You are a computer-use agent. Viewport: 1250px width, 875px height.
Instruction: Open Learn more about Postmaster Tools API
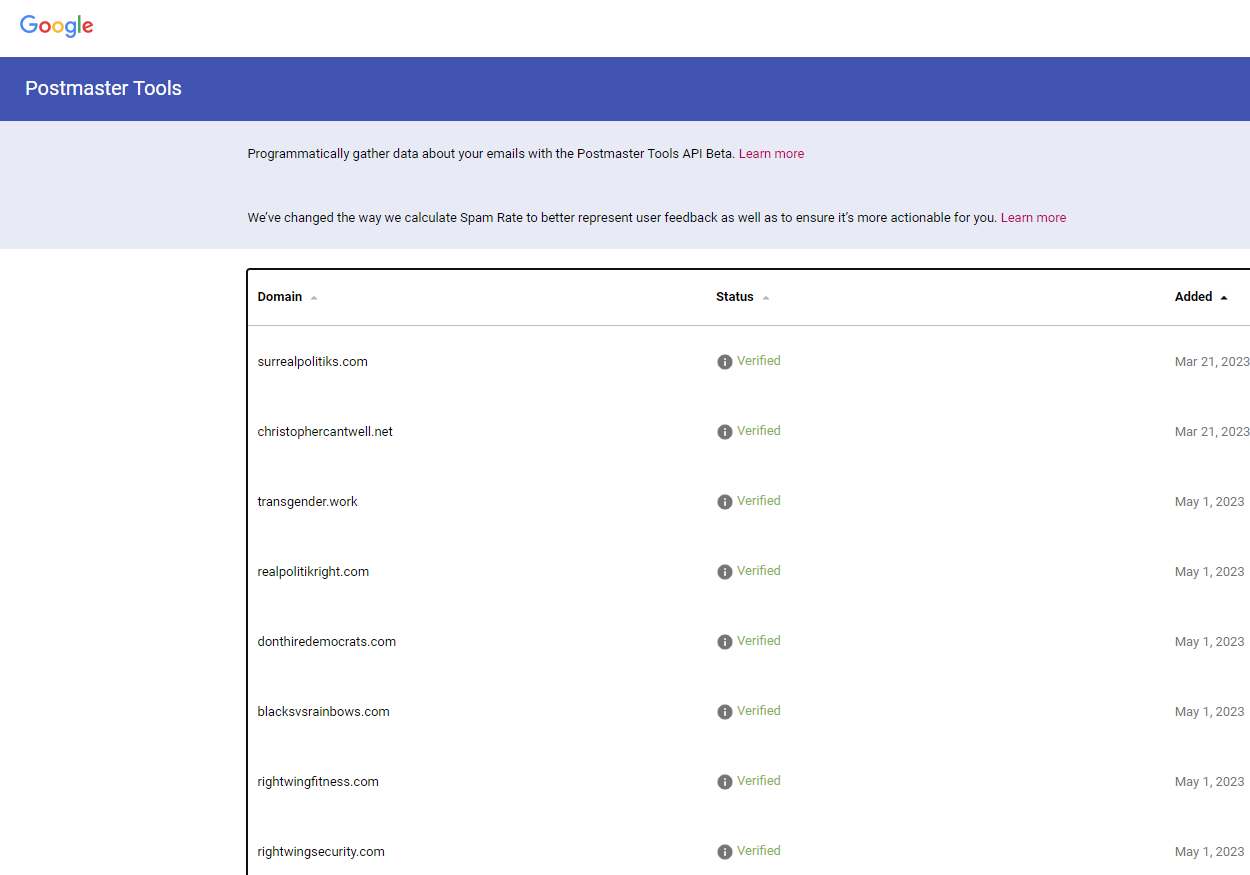pos(771,154)
